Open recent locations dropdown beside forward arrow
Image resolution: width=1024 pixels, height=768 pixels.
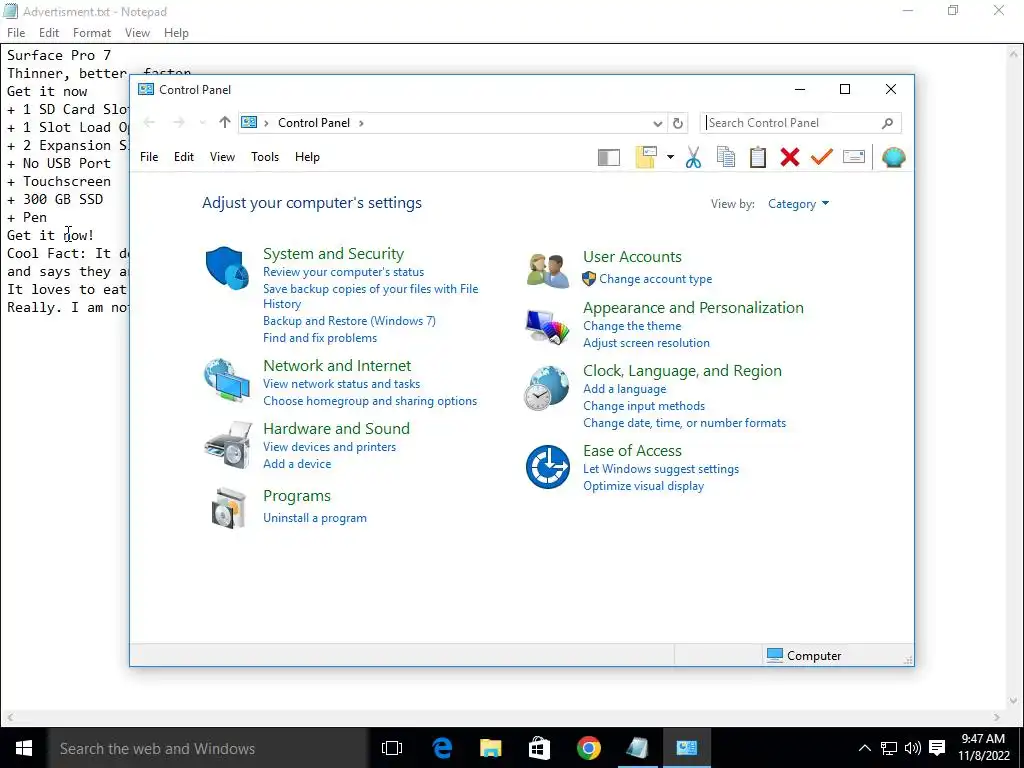click(x=202, y=123)
